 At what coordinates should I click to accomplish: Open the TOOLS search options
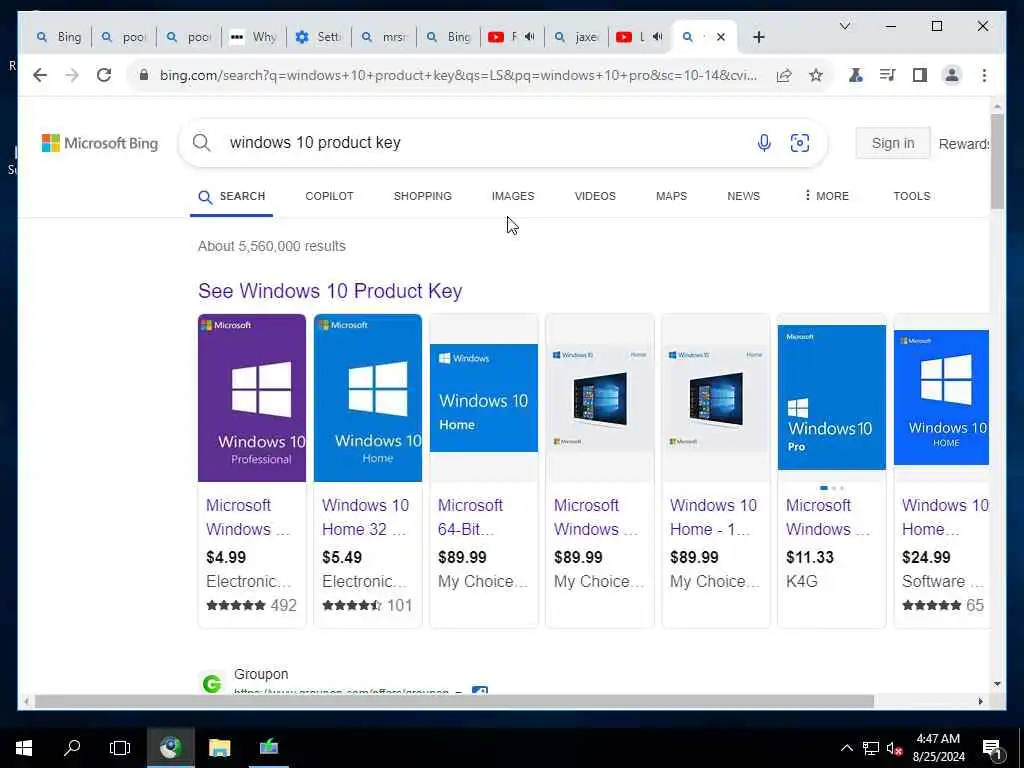pyautogui.click(x=912, y=196)
